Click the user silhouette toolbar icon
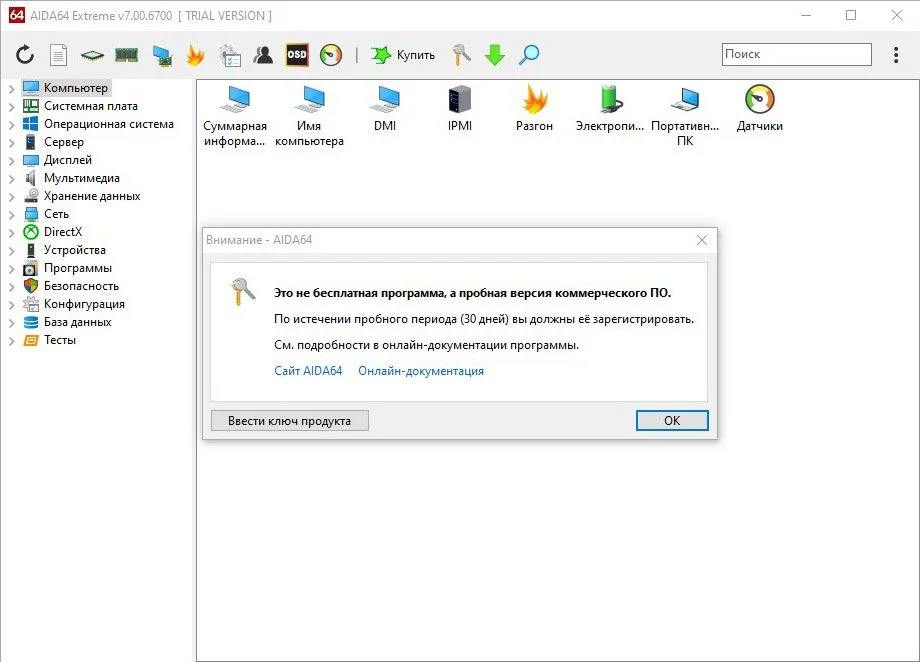 click(x=263, y=55)
